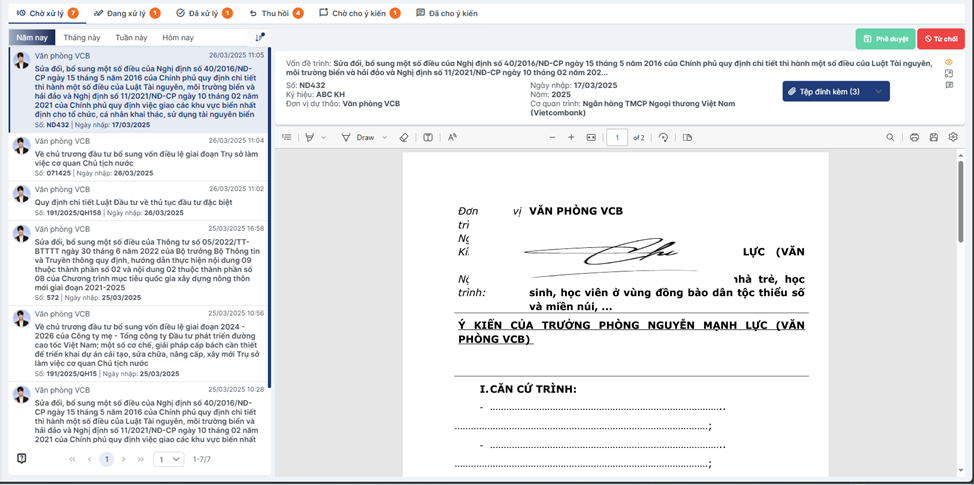Open Chờ cho ý kiến tab
The width and height of the screenshot is (974, 485).
coord(359,13)
